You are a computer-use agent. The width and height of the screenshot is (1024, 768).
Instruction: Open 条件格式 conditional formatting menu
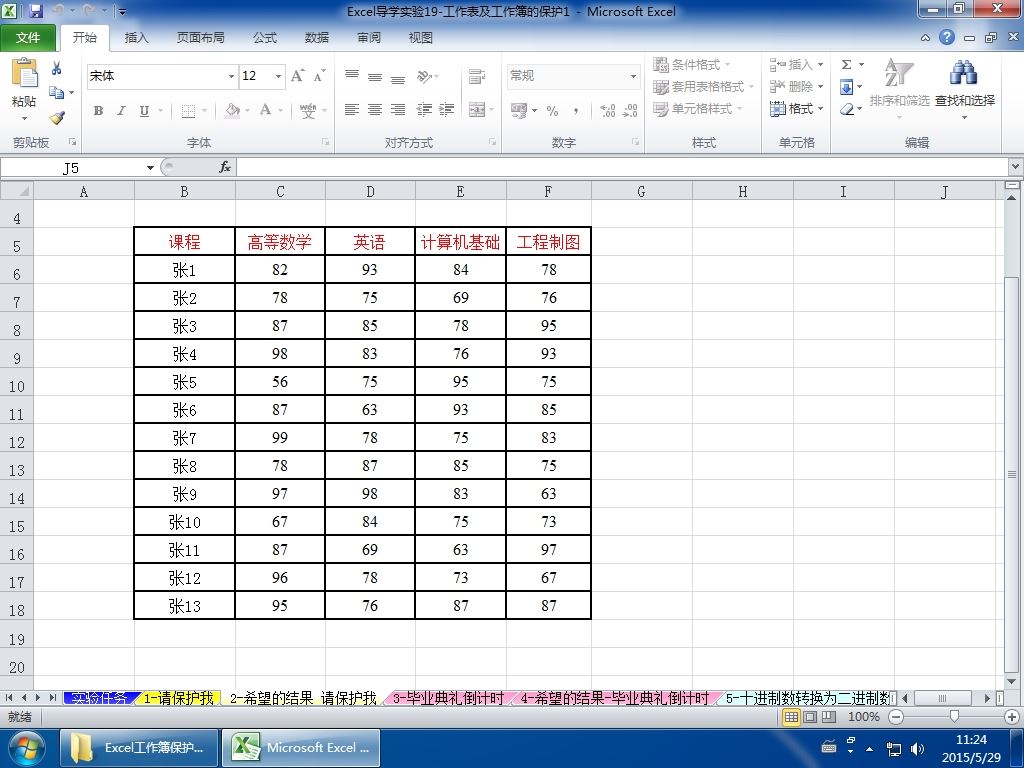click(692, 65)
